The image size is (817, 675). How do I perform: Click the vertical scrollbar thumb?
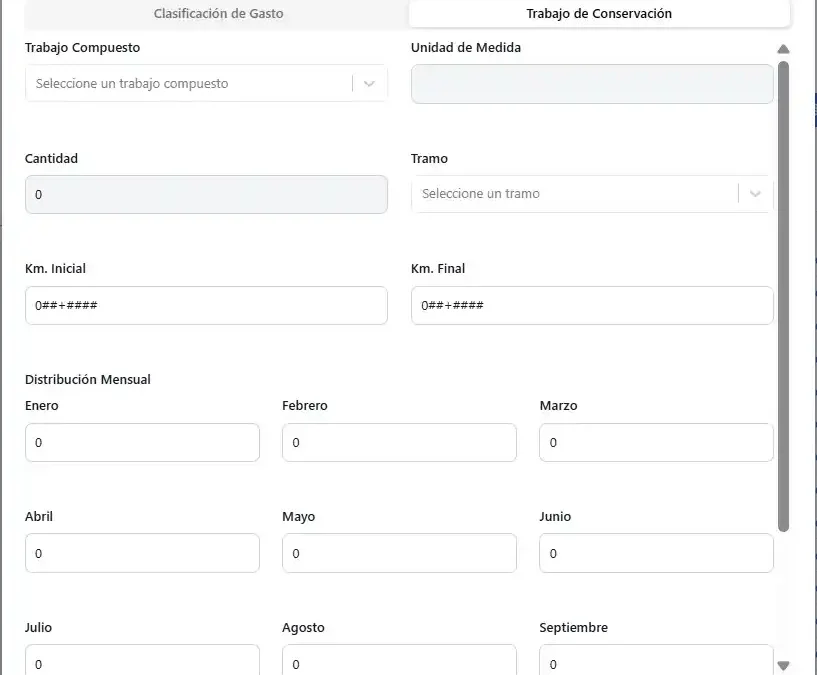click(x=783, y=295)
